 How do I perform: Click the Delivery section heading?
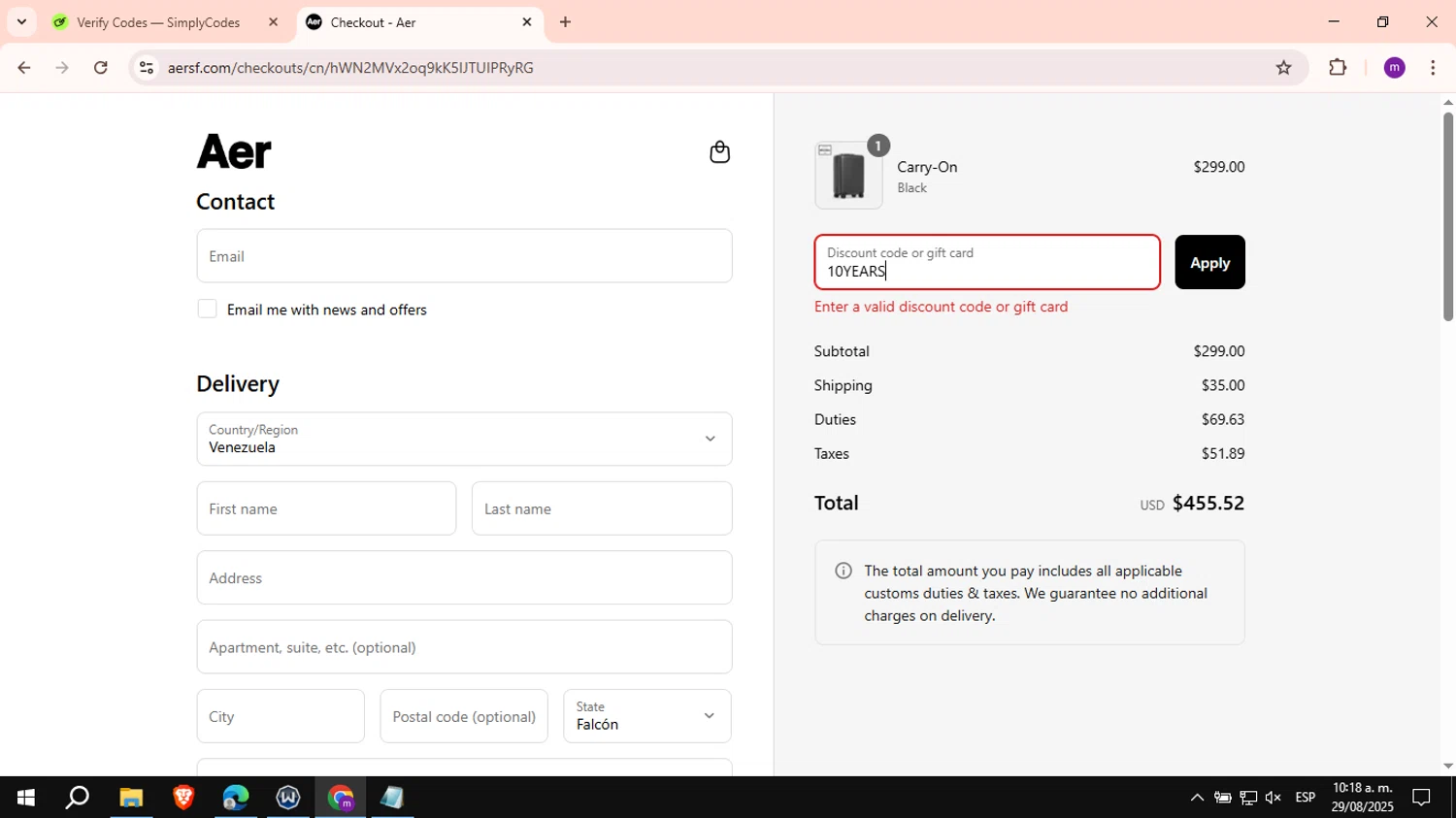[x=238, y=383]
